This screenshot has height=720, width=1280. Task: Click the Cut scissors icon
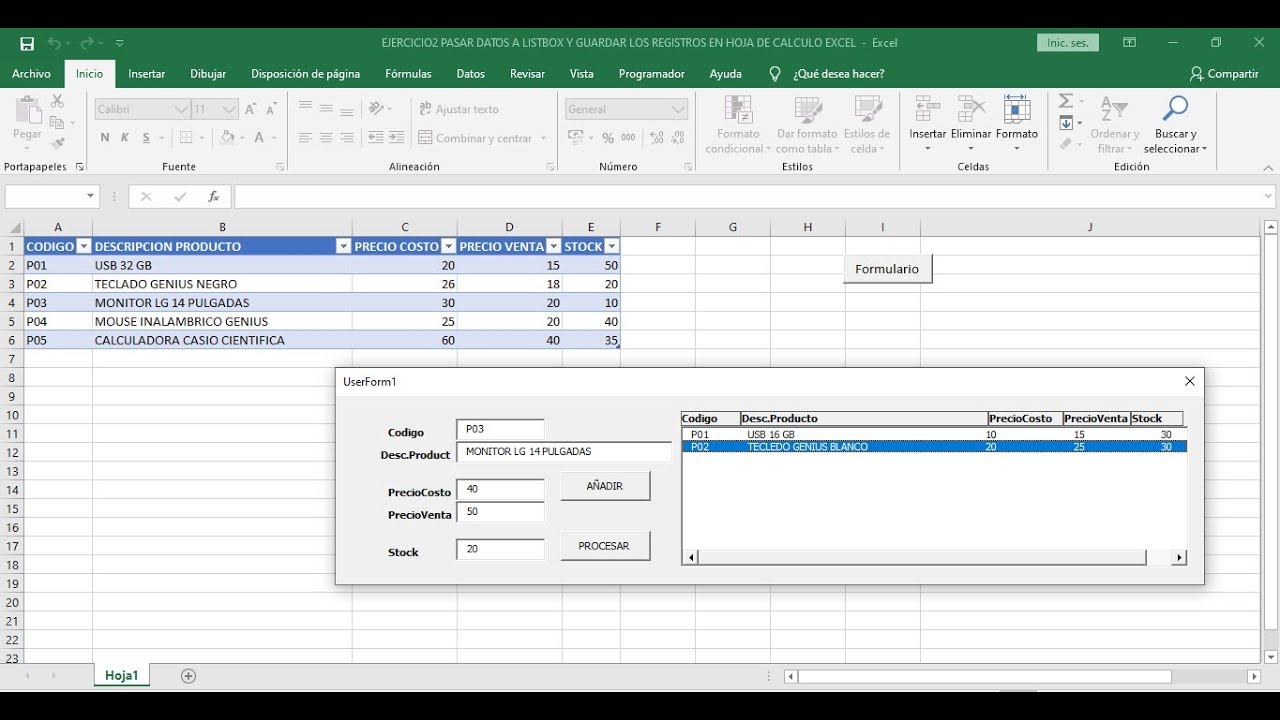tap(57, 102)
